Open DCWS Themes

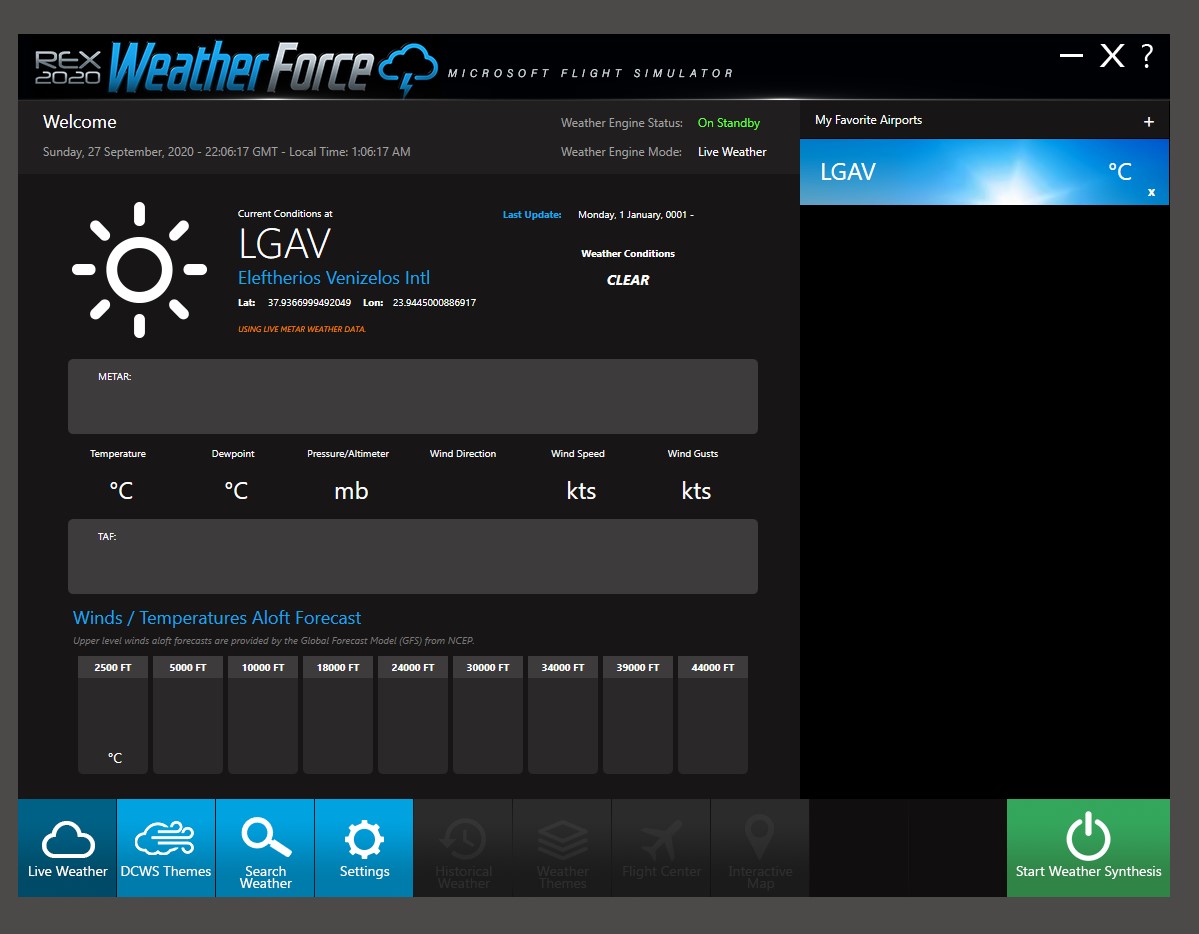[x=165, y=848]
